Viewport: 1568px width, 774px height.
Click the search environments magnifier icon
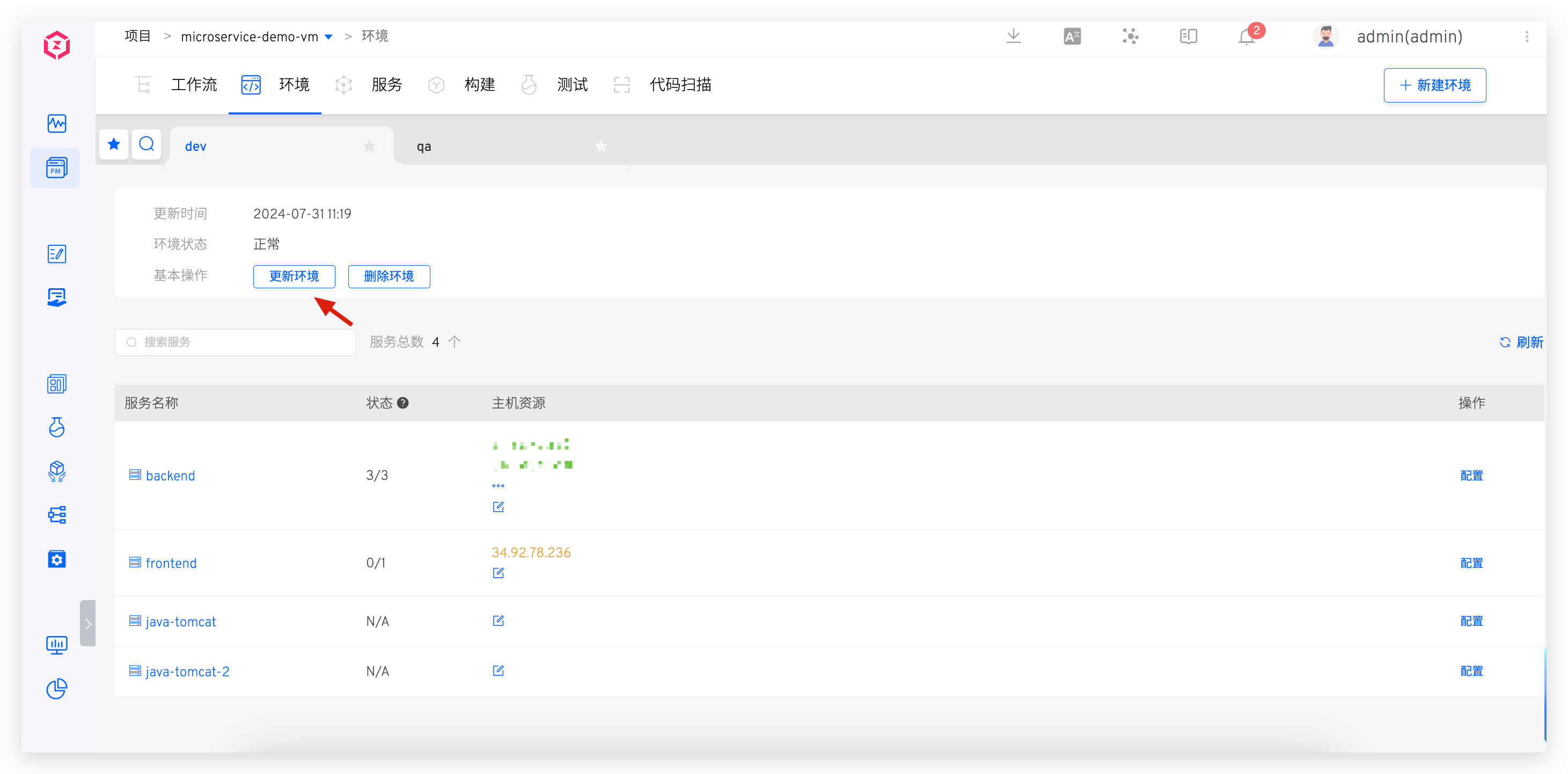(146, 144)
